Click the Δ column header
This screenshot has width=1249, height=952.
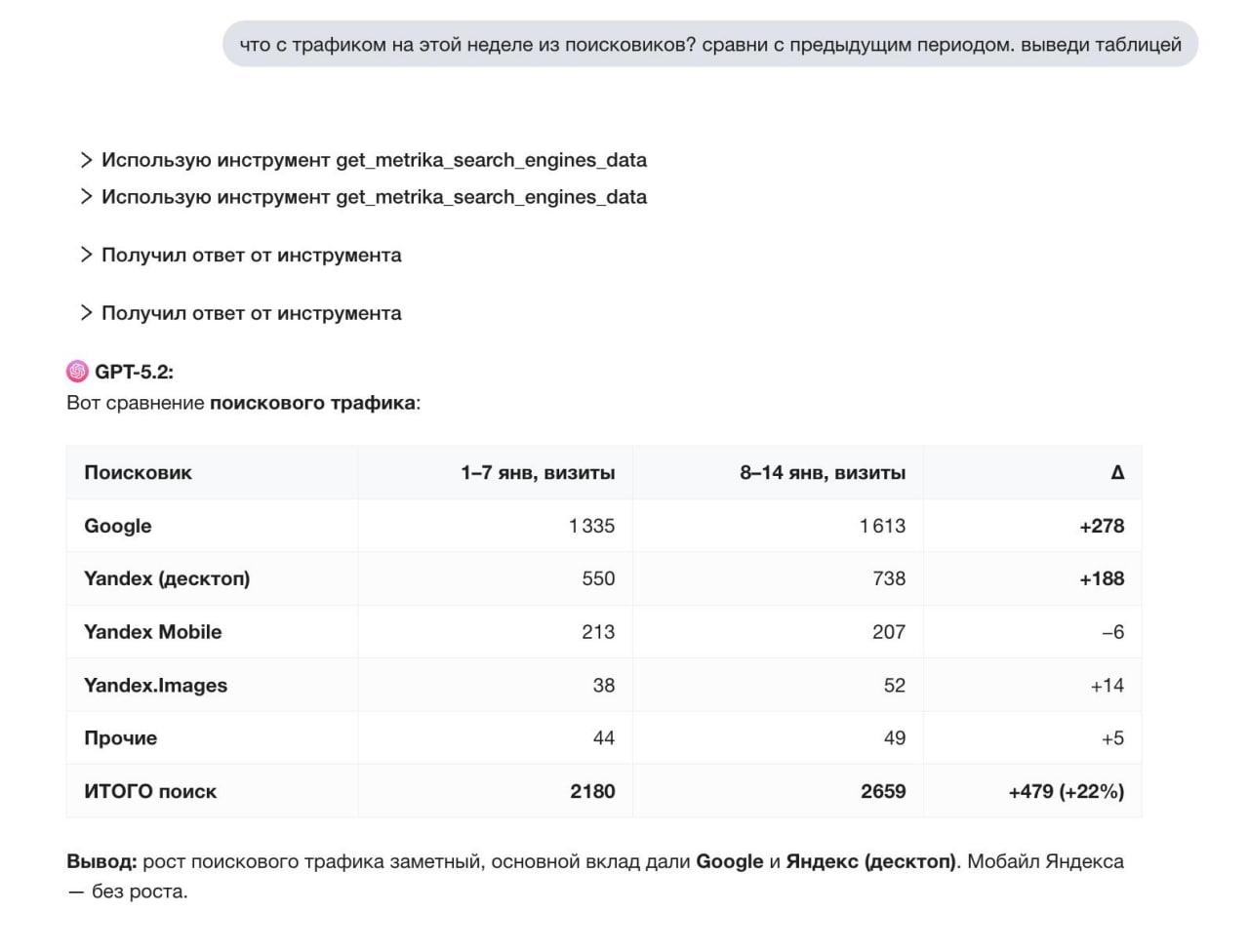coord(1117,473)
